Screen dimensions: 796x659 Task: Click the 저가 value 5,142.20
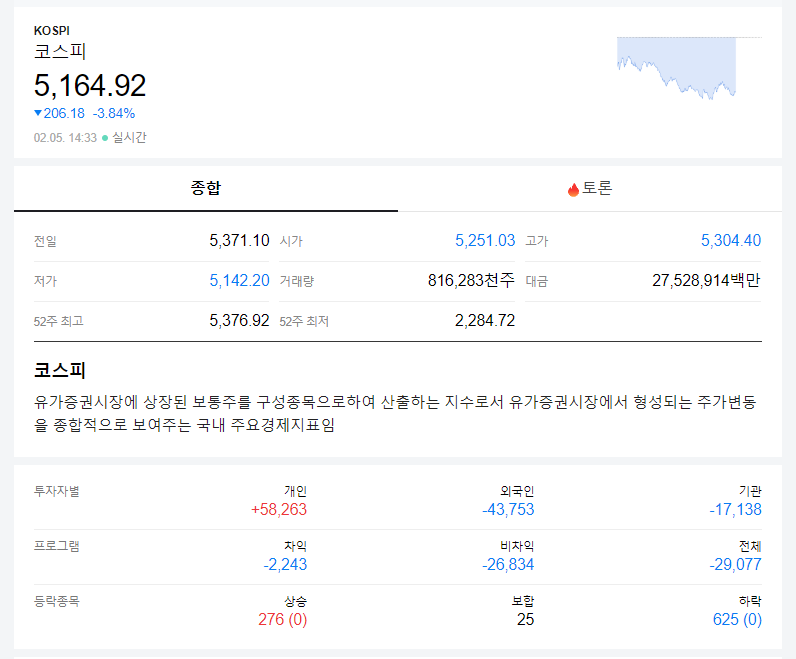239,280
